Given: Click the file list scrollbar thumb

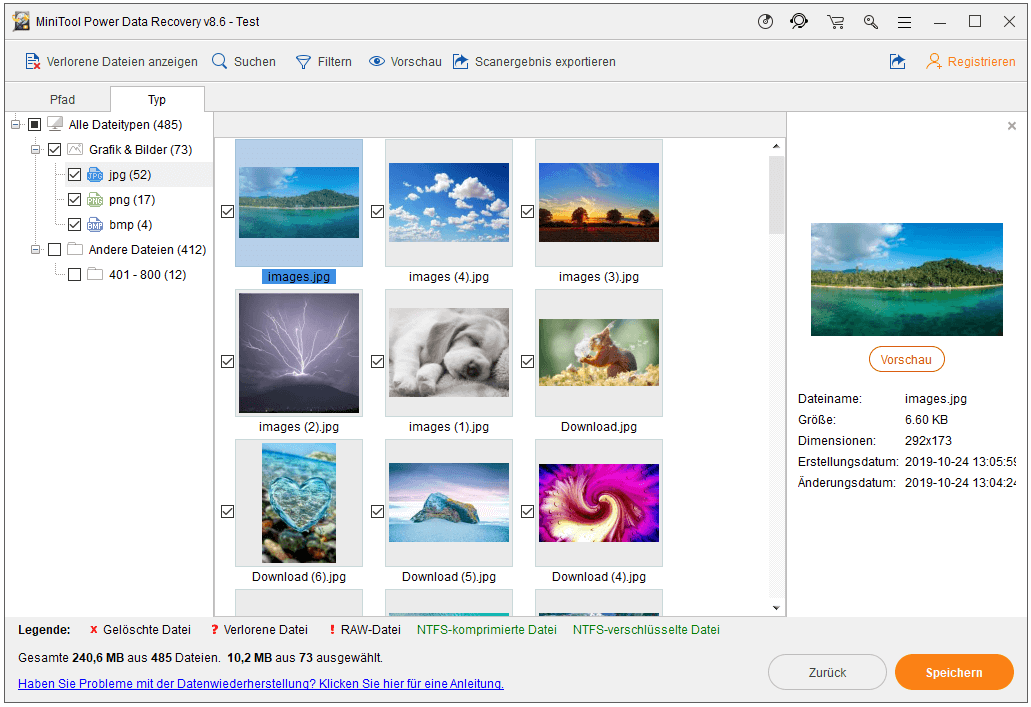Looking at the screenshot, I should 776,195.
